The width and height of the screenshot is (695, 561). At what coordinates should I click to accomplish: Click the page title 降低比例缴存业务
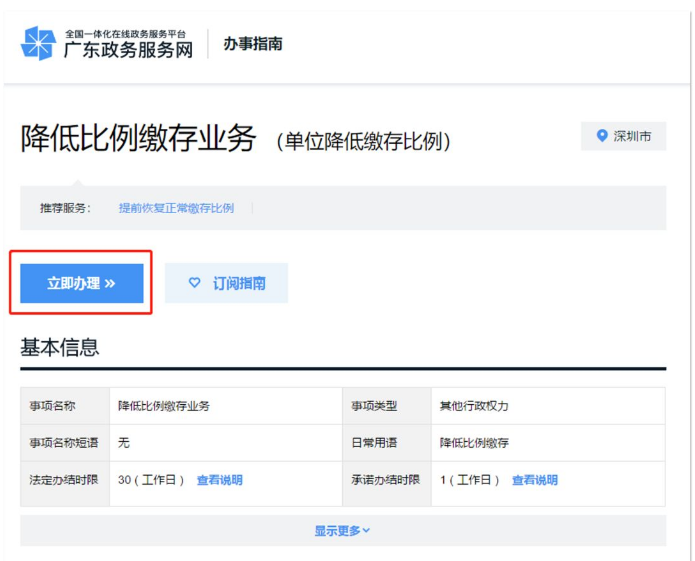138,139
